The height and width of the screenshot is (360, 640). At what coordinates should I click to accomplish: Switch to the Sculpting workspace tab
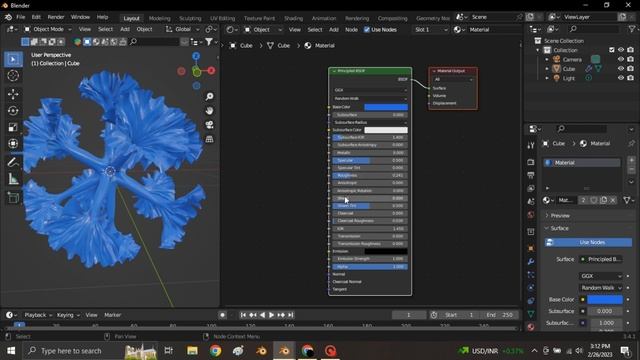(190, 18)
